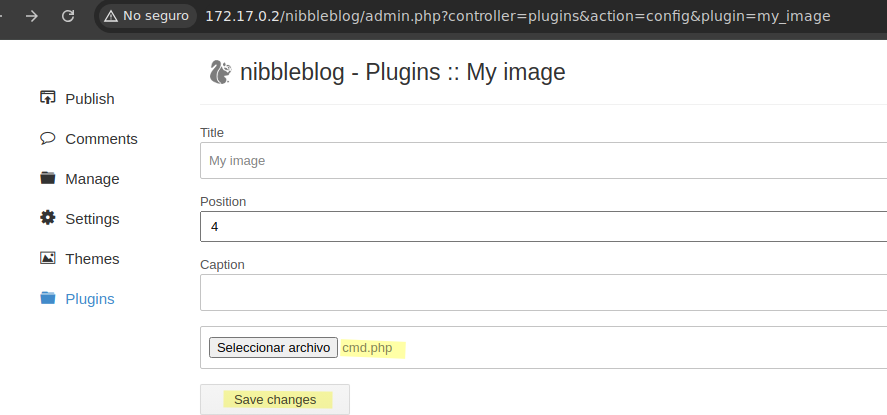
Task: Click the 'No seguro' security warning chip
Action: point(145,17)
